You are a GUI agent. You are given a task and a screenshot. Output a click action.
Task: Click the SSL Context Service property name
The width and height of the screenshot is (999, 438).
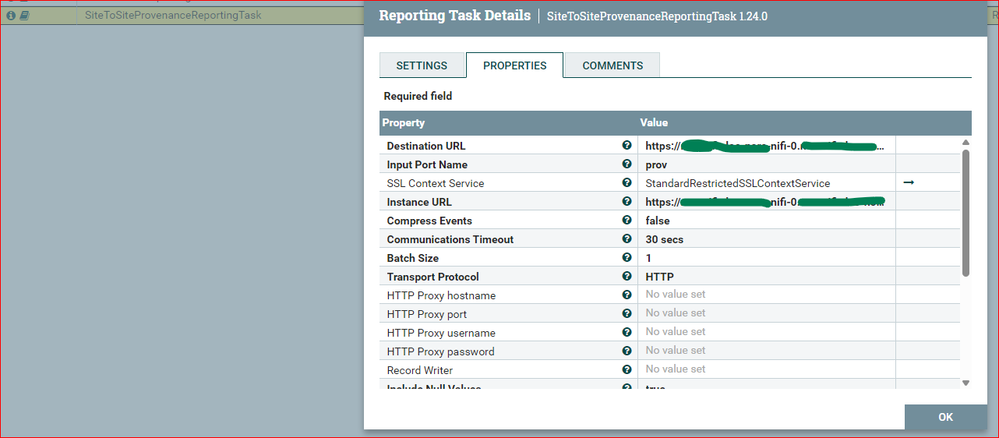pos(435,183)
